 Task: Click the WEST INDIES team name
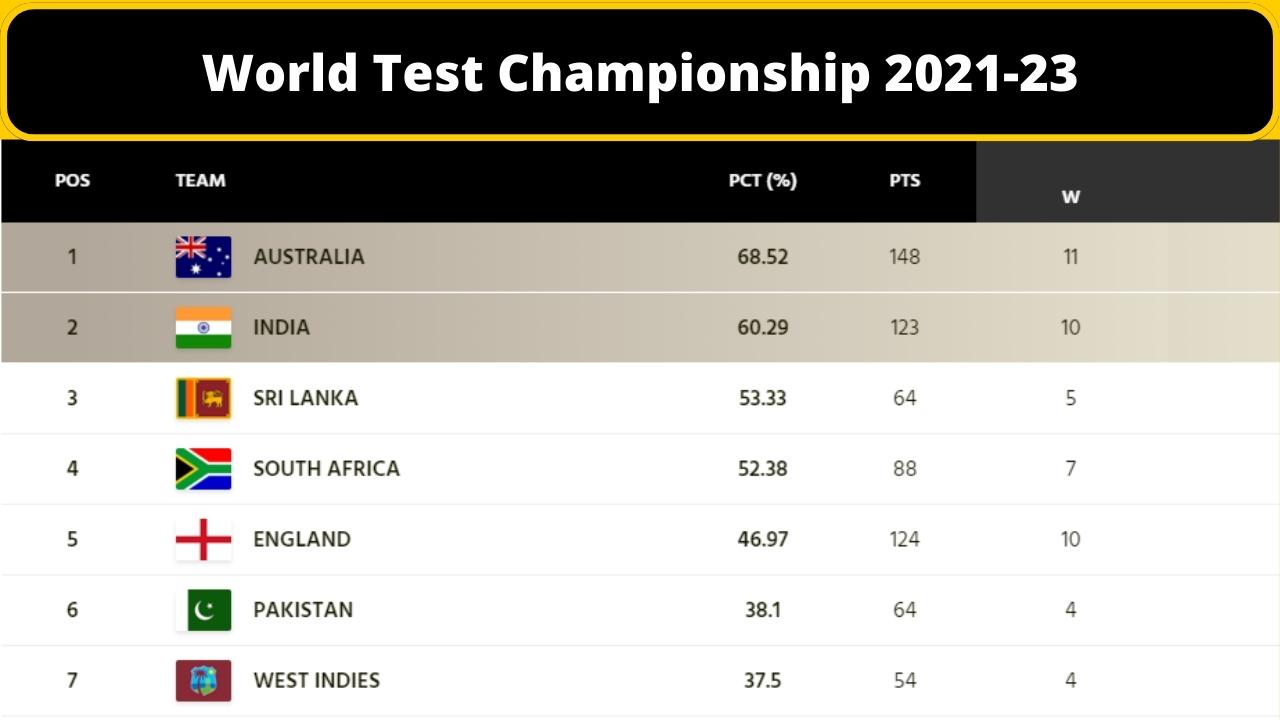[316, 680]
